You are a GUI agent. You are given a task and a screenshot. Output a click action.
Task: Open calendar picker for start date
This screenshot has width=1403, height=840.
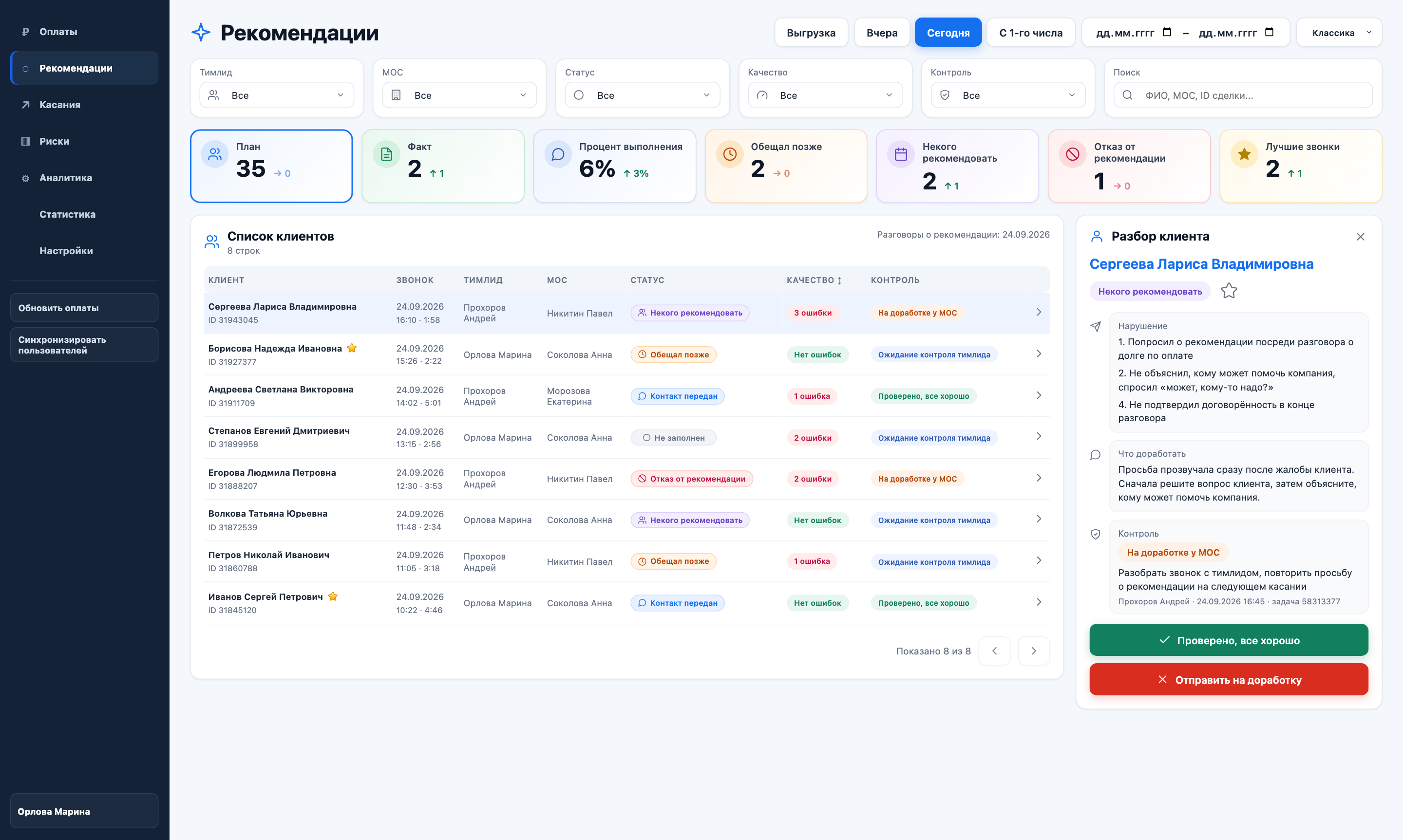1166,32
